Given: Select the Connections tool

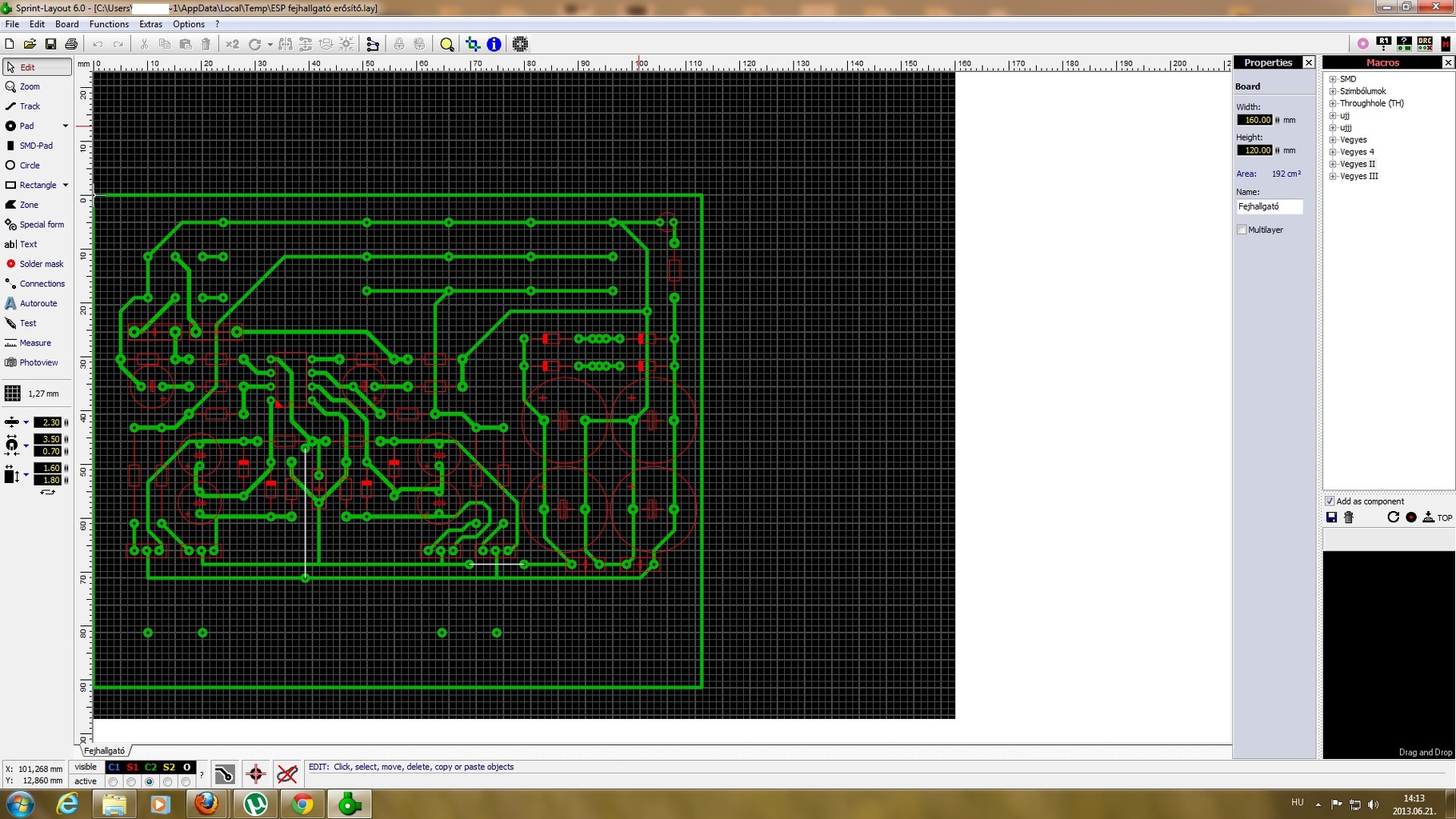Looking at the screenshot, I should (37, 284).
